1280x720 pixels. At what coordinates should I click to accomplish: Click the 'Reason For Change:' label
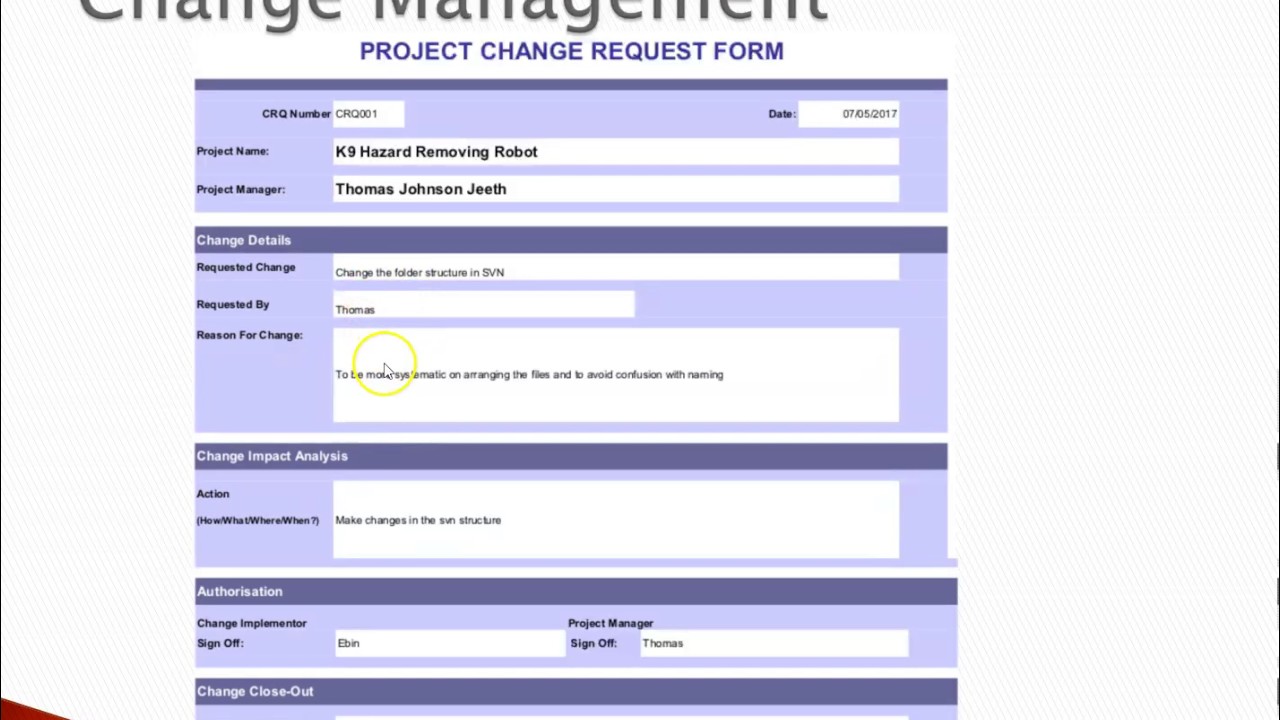tap(249, 335)
